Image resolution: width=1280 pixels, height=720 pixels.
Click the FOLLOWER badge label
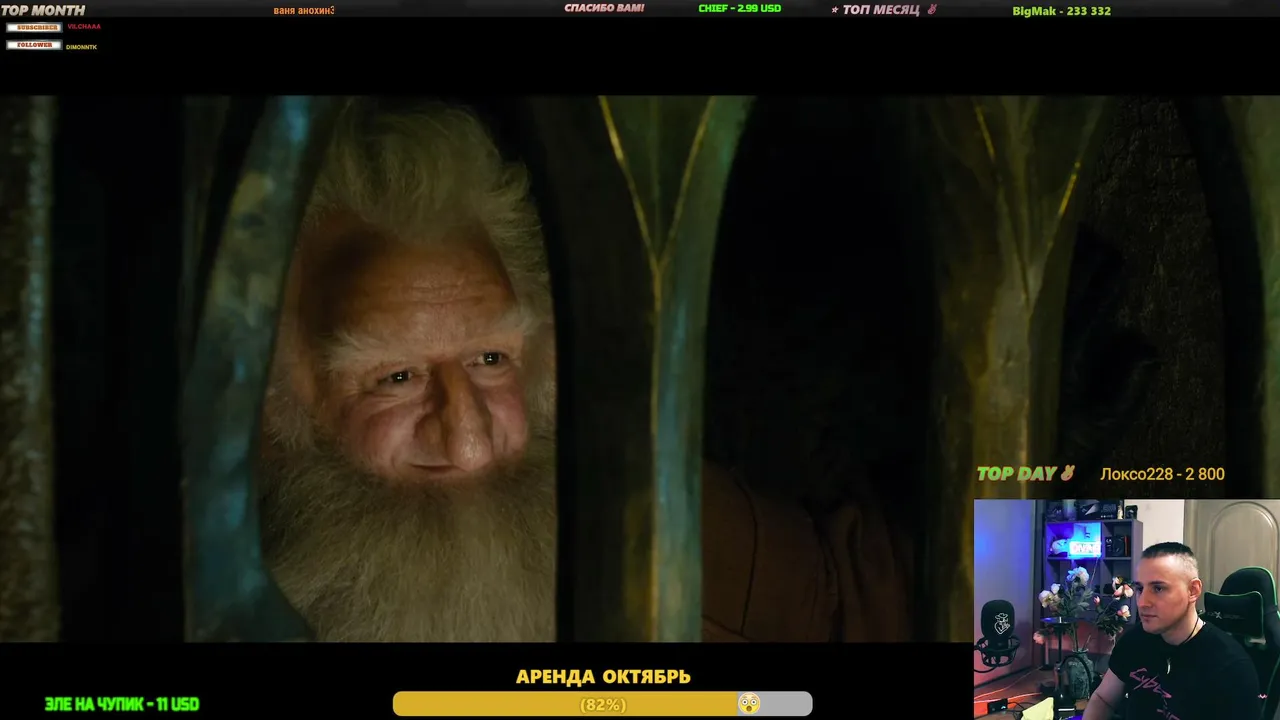click(34, 45)
